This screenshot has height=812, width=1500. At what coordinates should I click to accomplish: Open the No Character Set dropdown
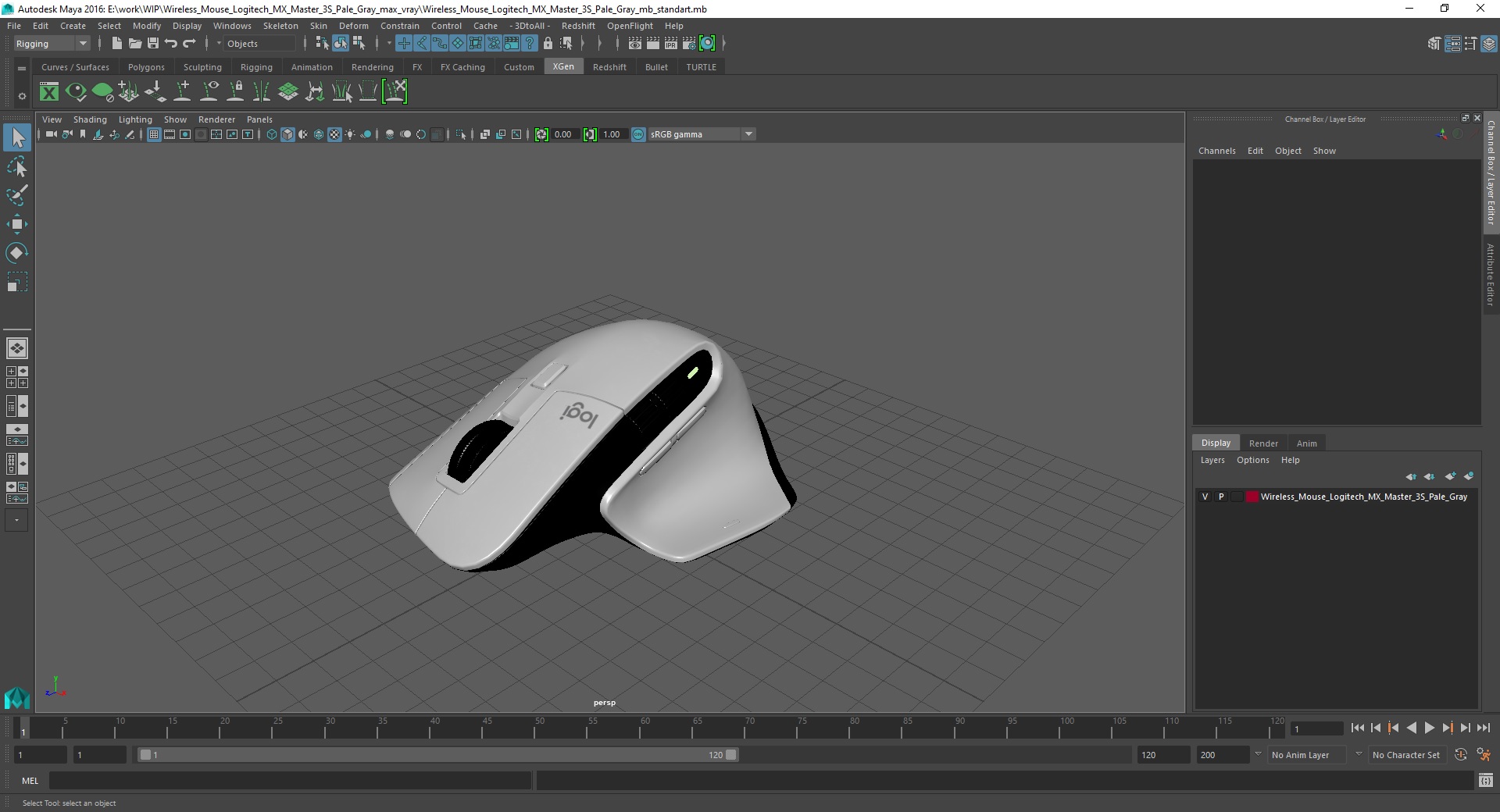pos(1406,755)
